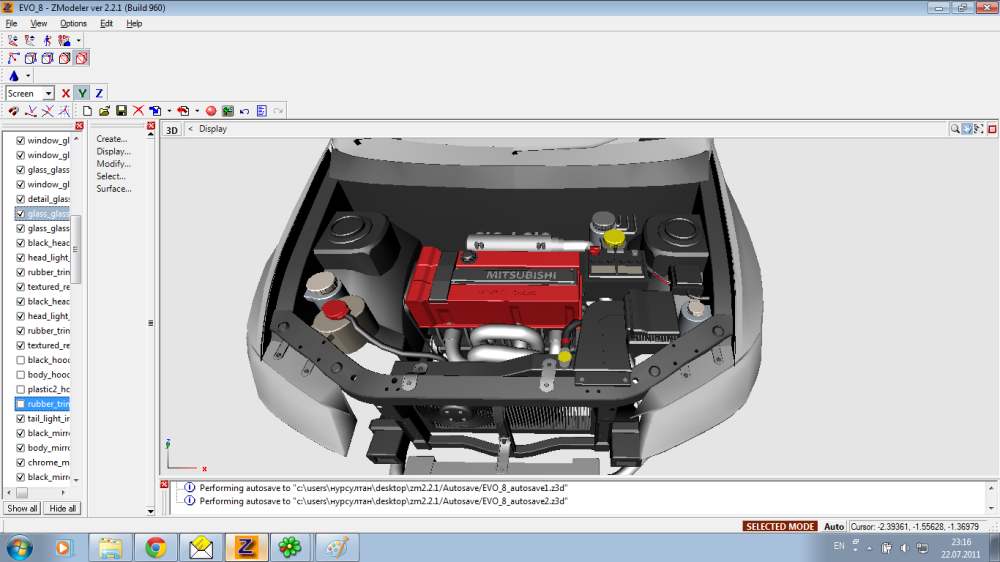Click the red maximize viewport square icon
The image size is (1000, 562).
click(992, 129)
